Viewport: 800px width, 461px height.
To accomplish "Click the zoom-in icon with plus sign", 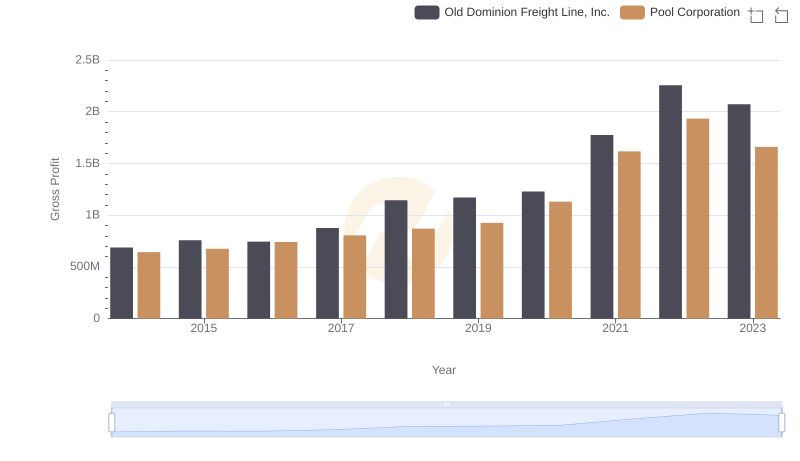I will click(x=756, y=14).
